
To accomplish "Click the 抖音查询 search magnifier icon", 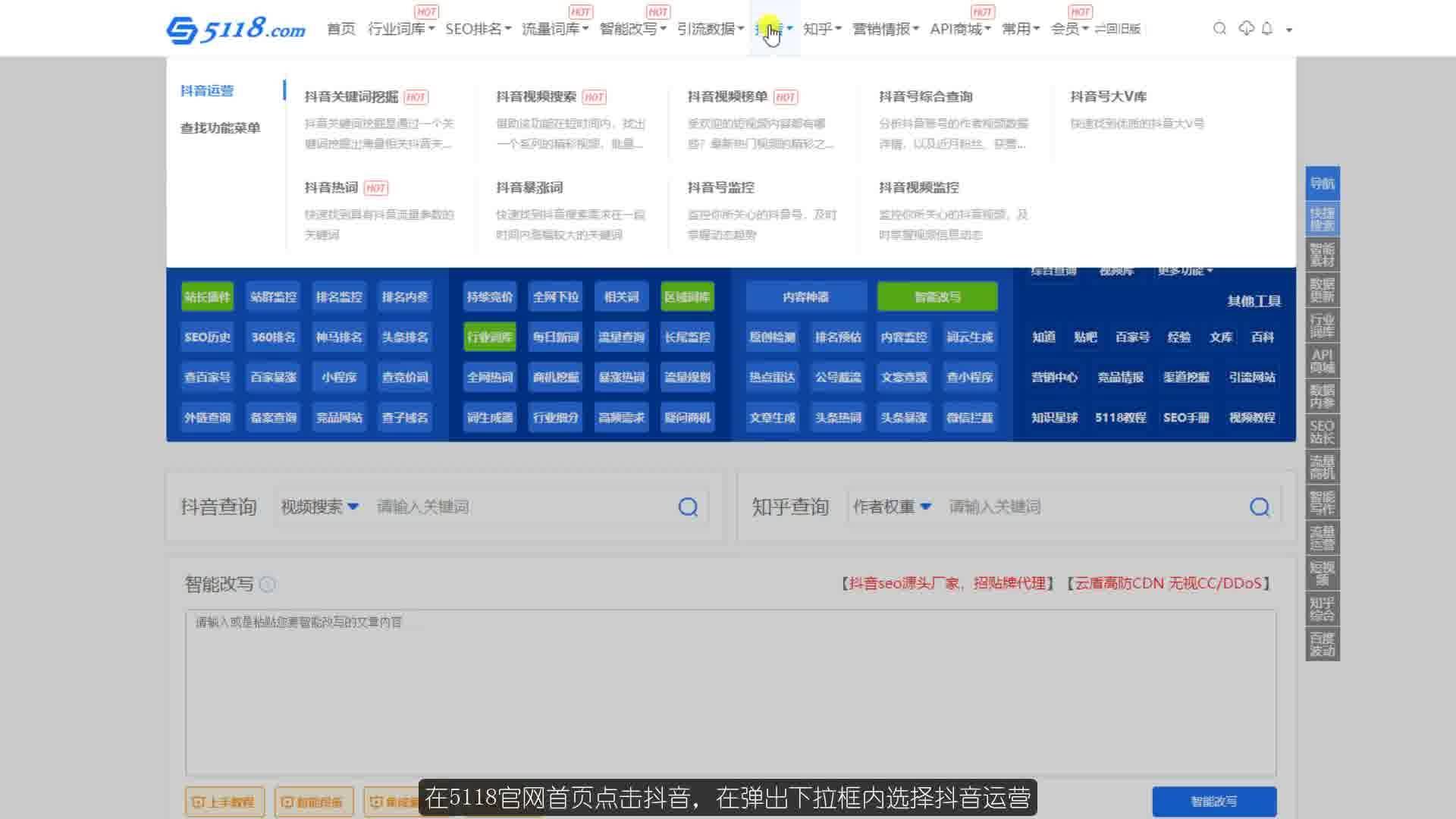I will tap(688, 507).
